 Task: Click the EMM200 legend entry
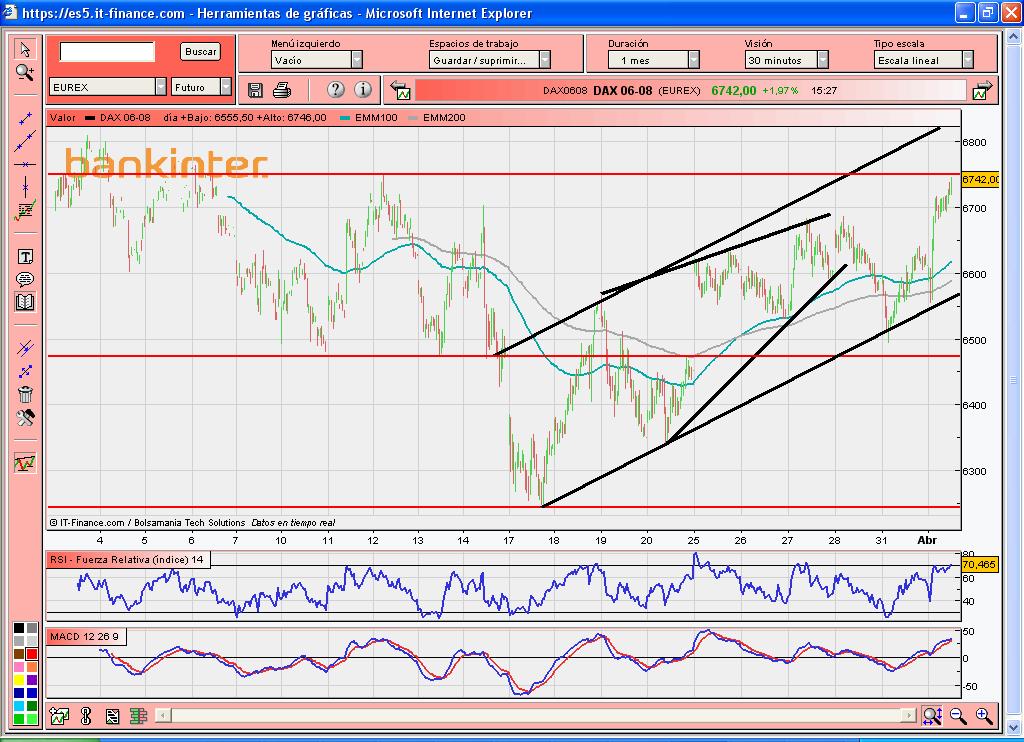pyautogui.click(x=437, y=118)
